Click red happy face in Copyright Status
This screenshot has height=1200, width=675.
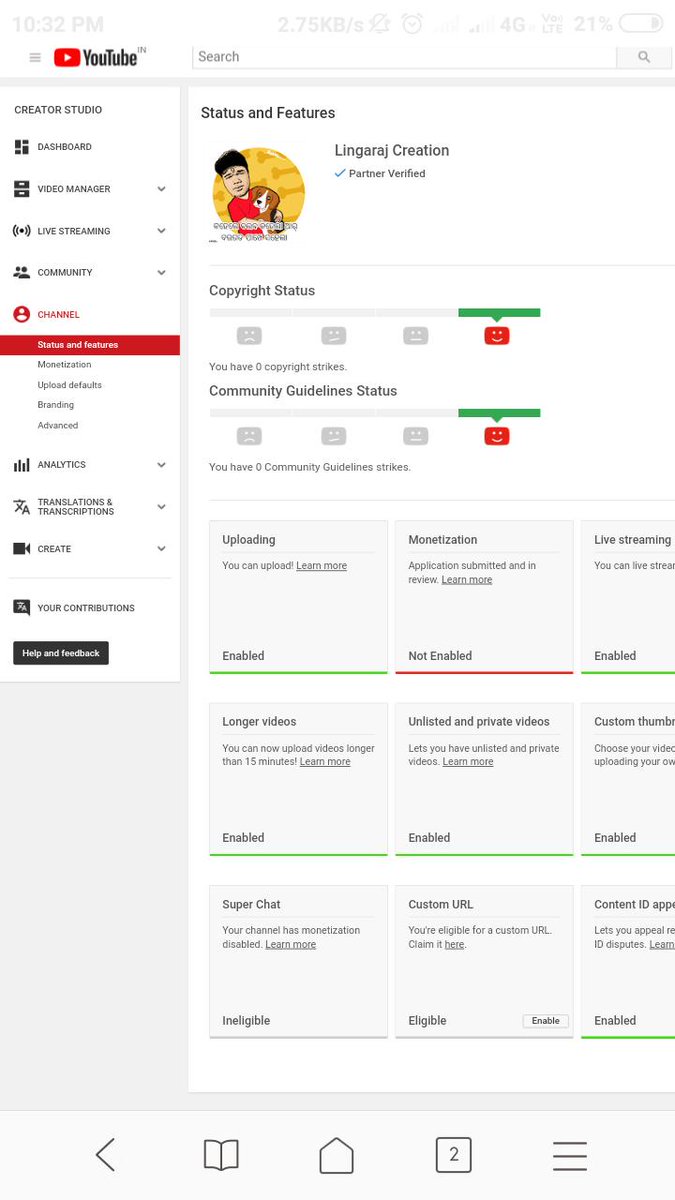coord(497,336)
